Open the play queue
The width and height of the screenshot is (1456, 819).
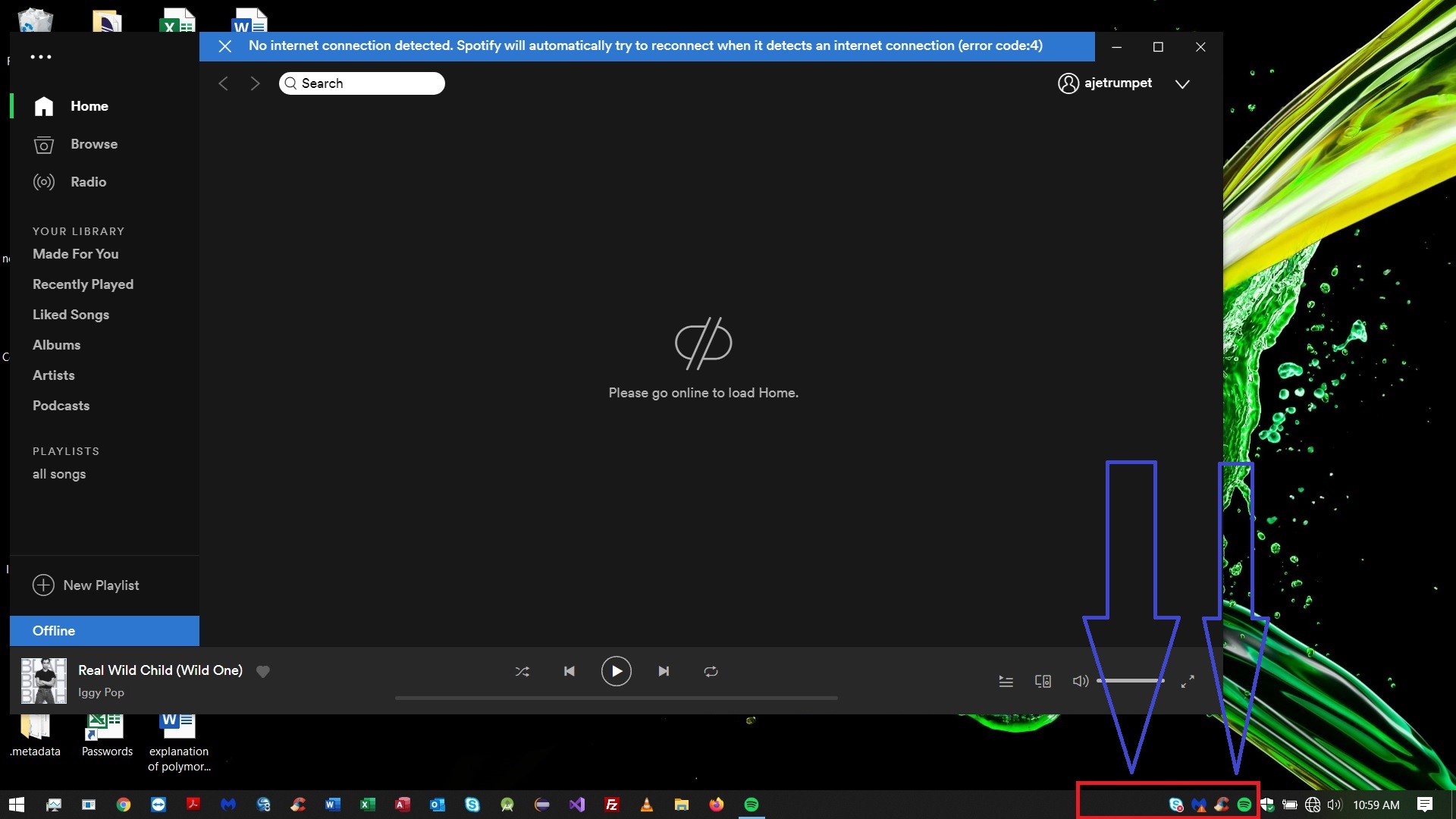[x=1006, y=681]
